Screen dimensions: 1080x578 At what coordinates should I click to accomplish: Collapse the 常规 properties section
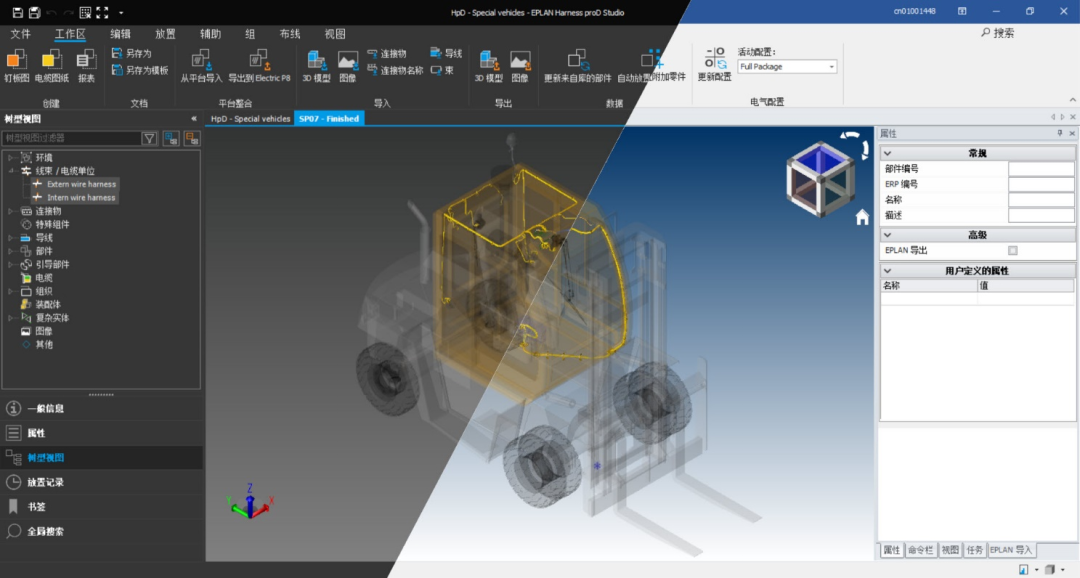click(887, 154)
